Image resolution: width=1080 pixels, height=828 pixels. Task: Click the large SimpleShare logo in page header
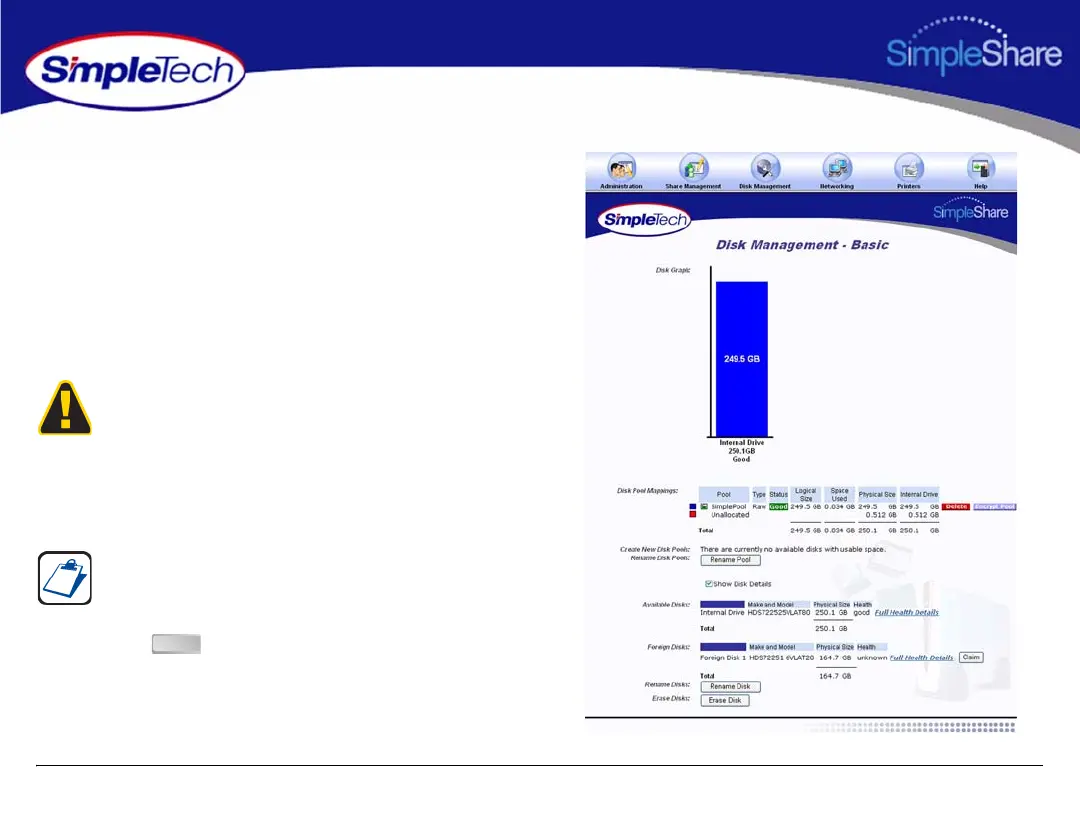click(x=974, y=45)
